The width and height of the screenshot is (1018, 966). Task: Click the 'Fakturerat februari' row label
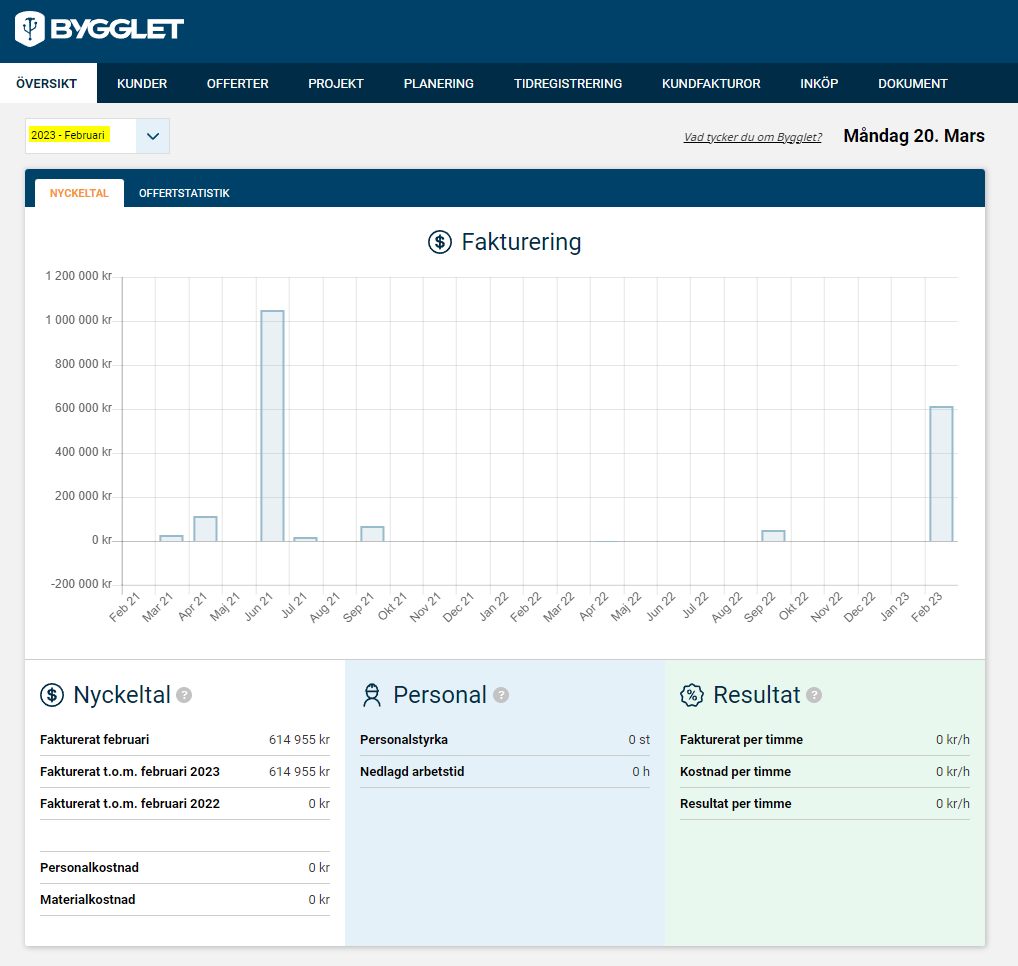click(x=95, y=739)
